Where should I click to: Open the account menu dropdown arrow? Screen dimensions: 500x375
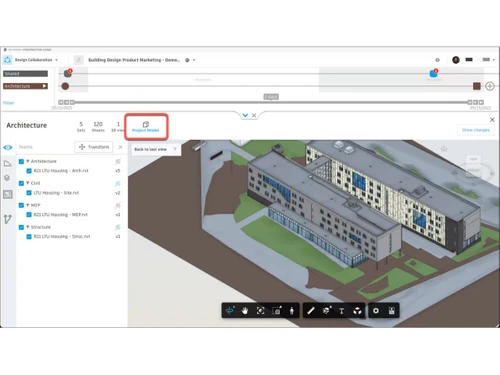(x=493, y=60)
